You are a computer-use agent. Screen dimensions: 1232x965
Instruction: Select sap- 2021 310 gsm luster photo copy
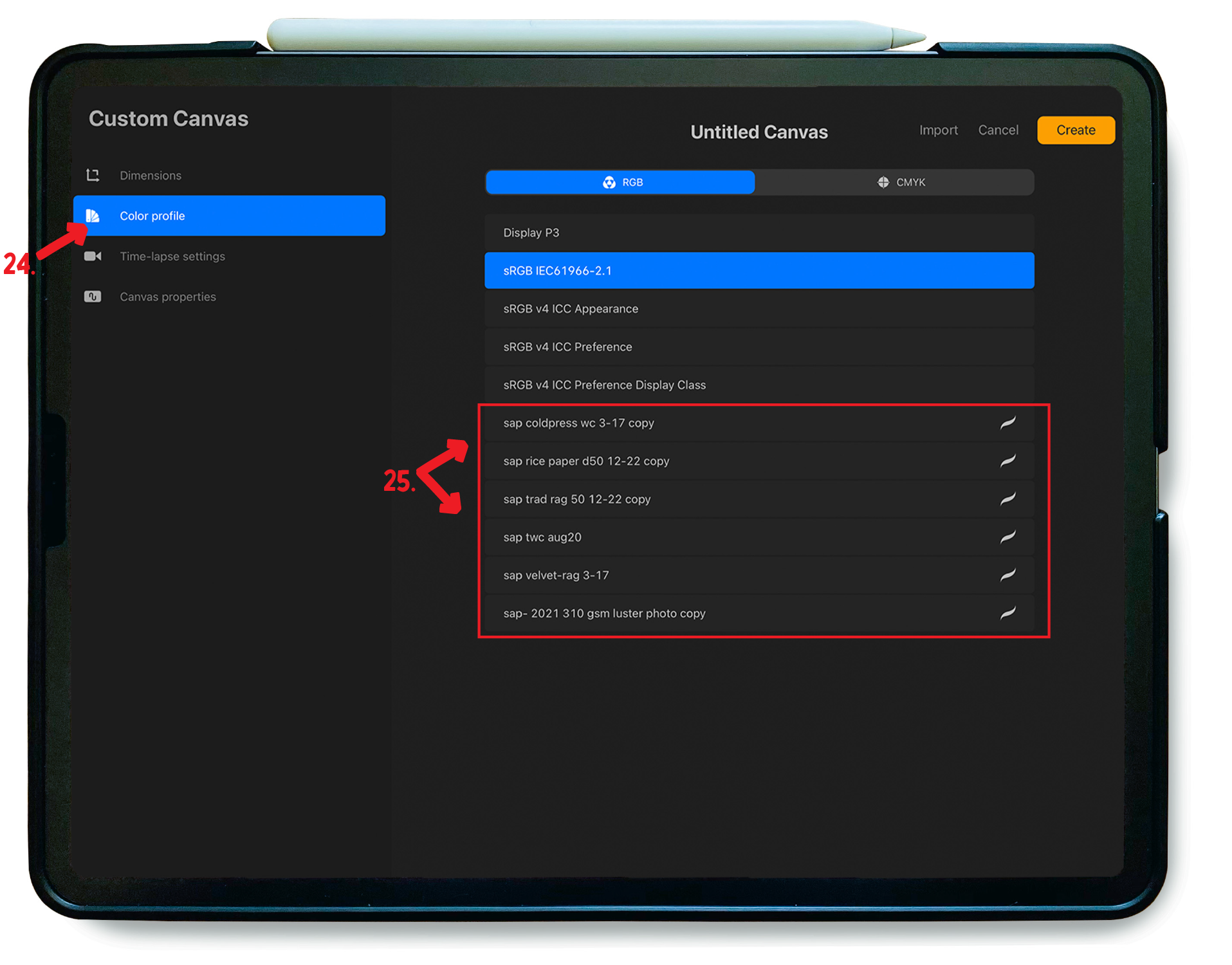coord(759,612)
